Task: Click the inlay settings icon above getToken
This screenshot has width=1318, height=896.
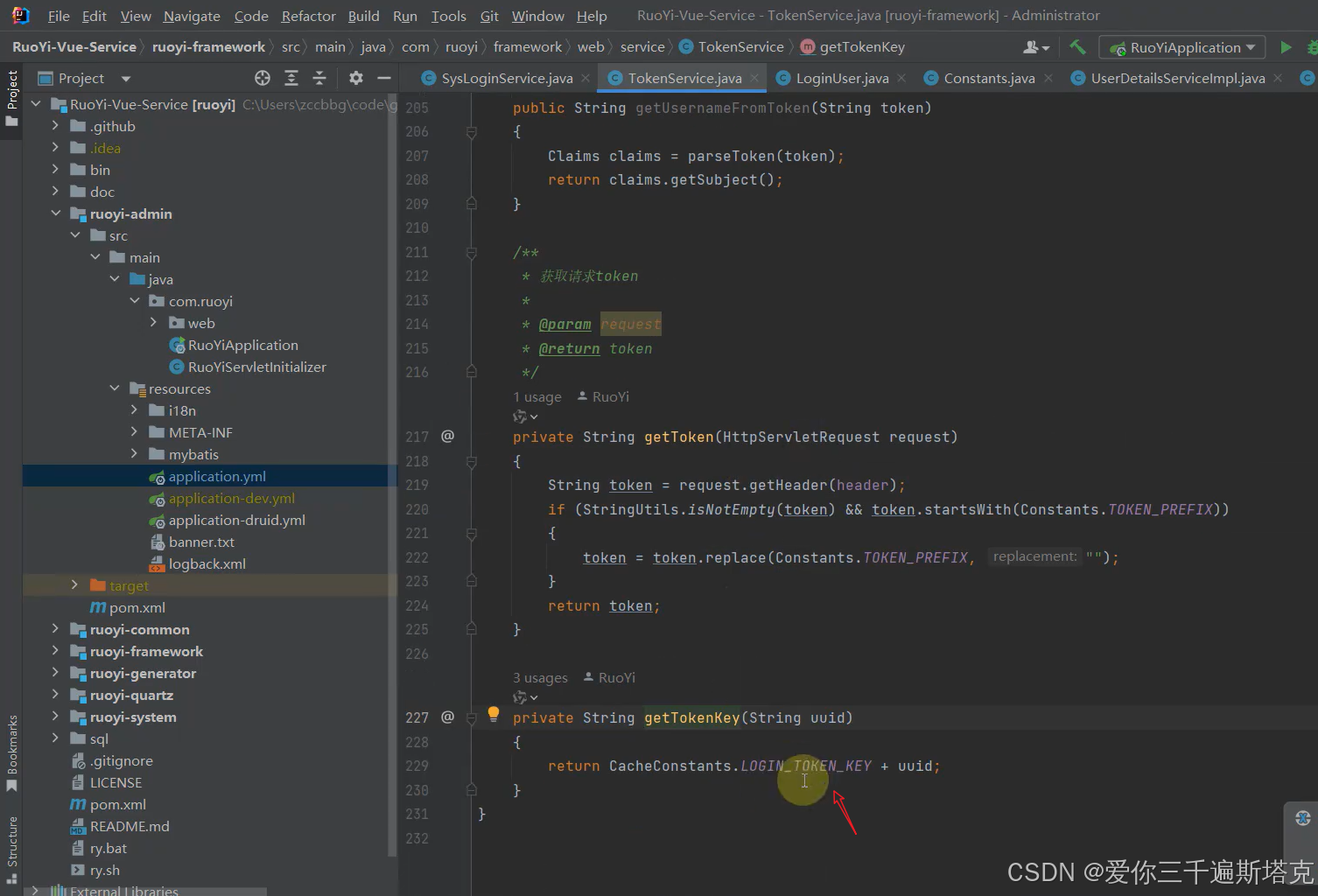Action: tap(524, 416)
